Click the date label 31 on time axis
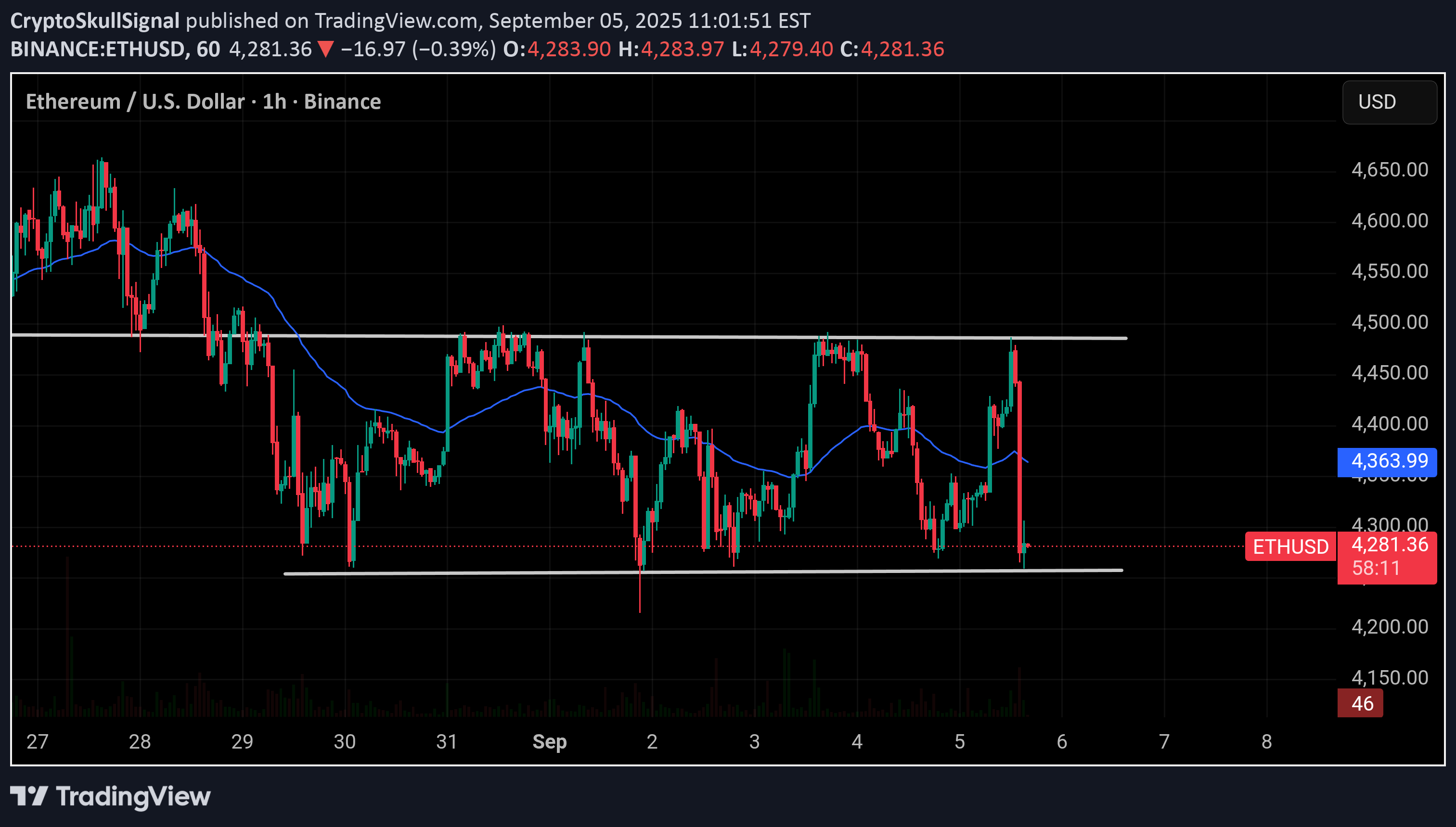This screenshot has height=827, width=1456. click(x=447, y=742)
